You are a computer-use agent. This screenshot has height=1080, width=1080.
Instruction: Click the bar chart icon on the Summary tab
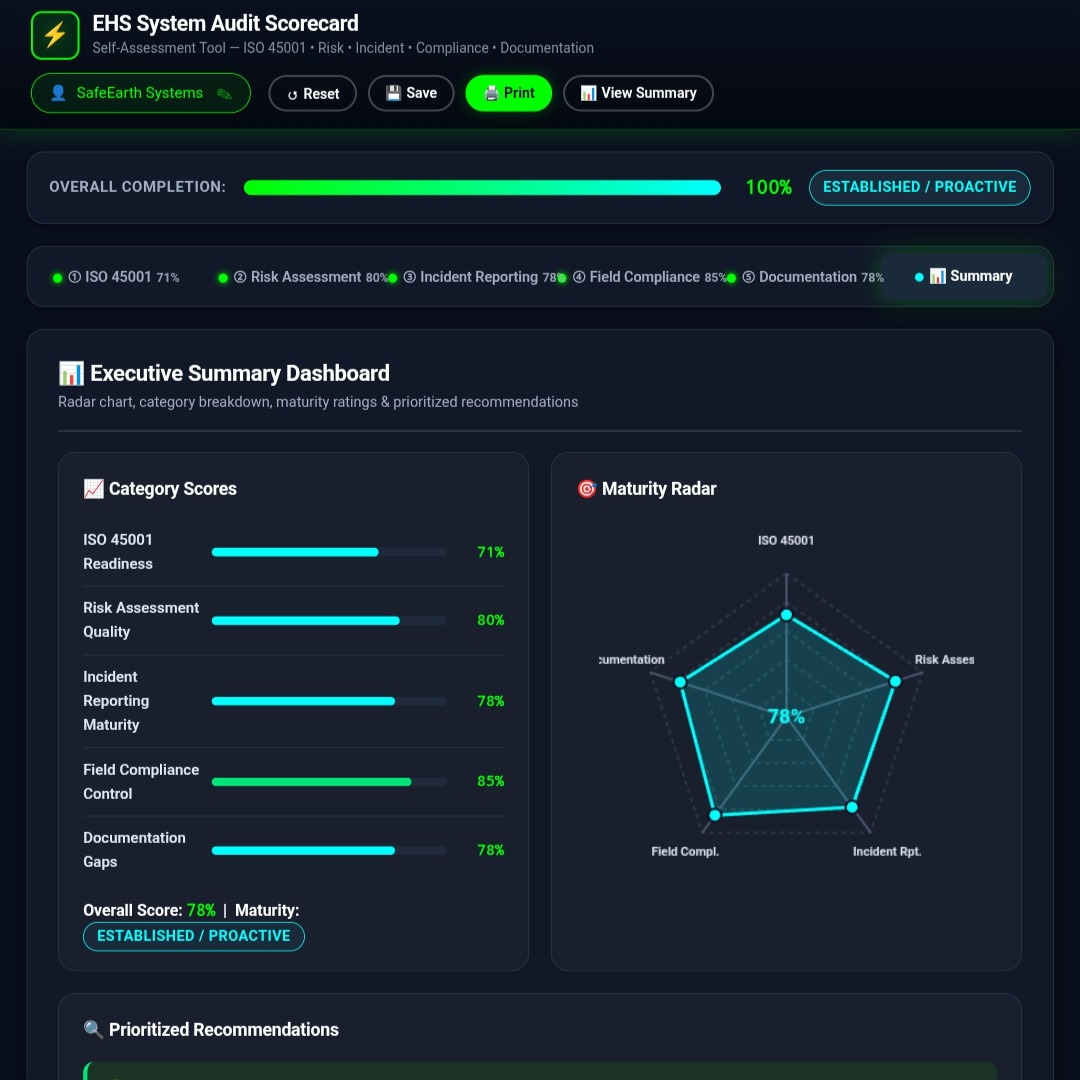[937, 276]
